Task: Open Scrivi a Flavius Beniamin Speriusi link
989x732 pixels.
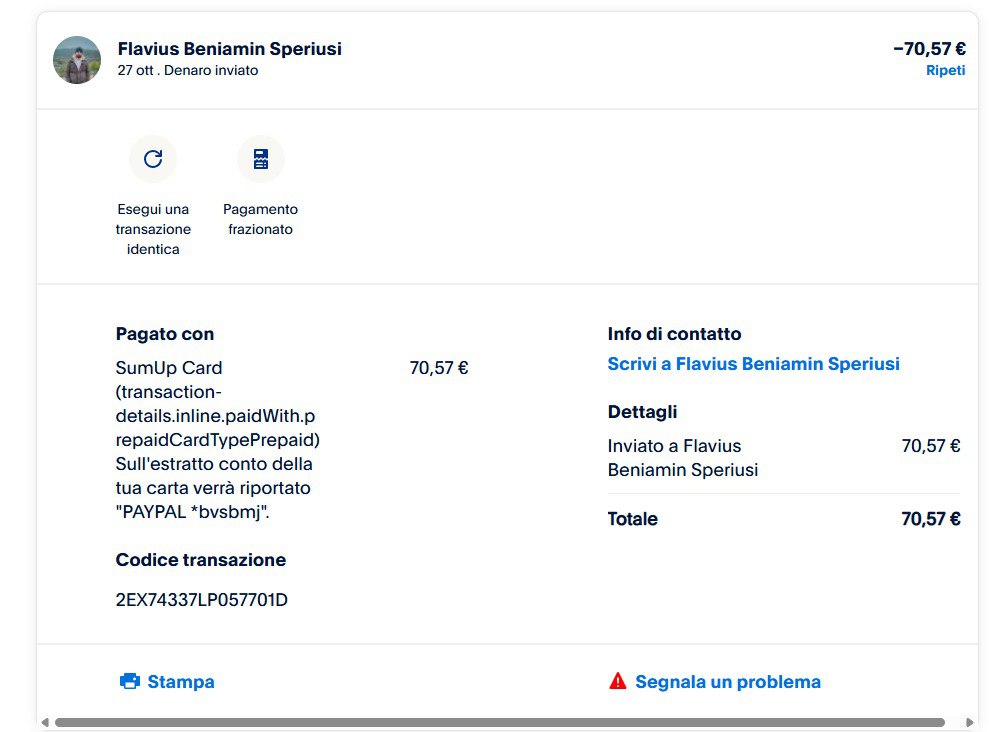Action: pos(753,364)
